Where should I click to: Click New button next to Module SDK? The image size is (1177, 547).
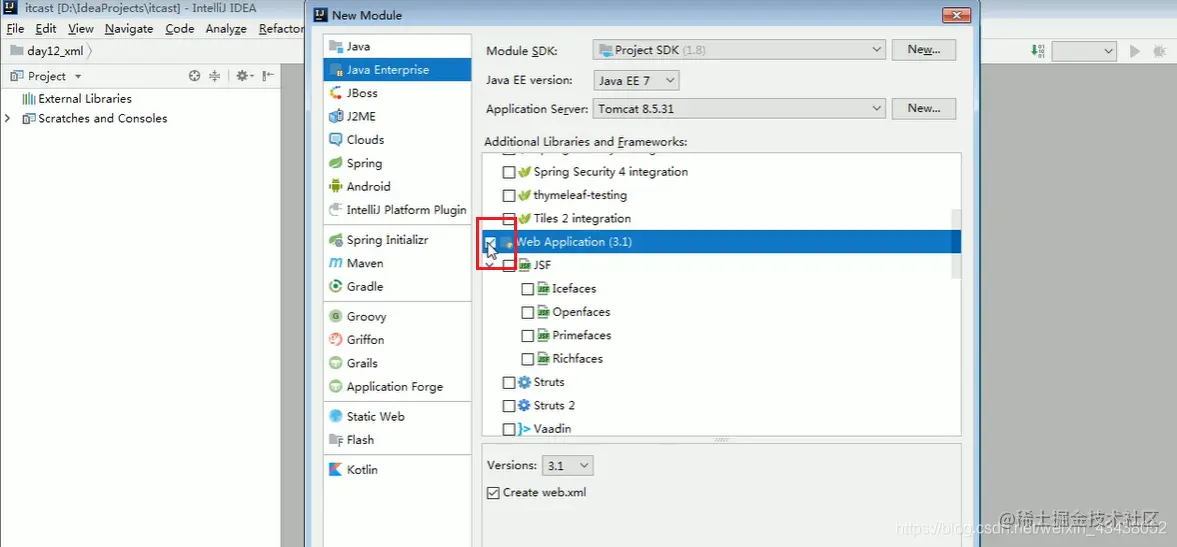[x=923, y=50]
